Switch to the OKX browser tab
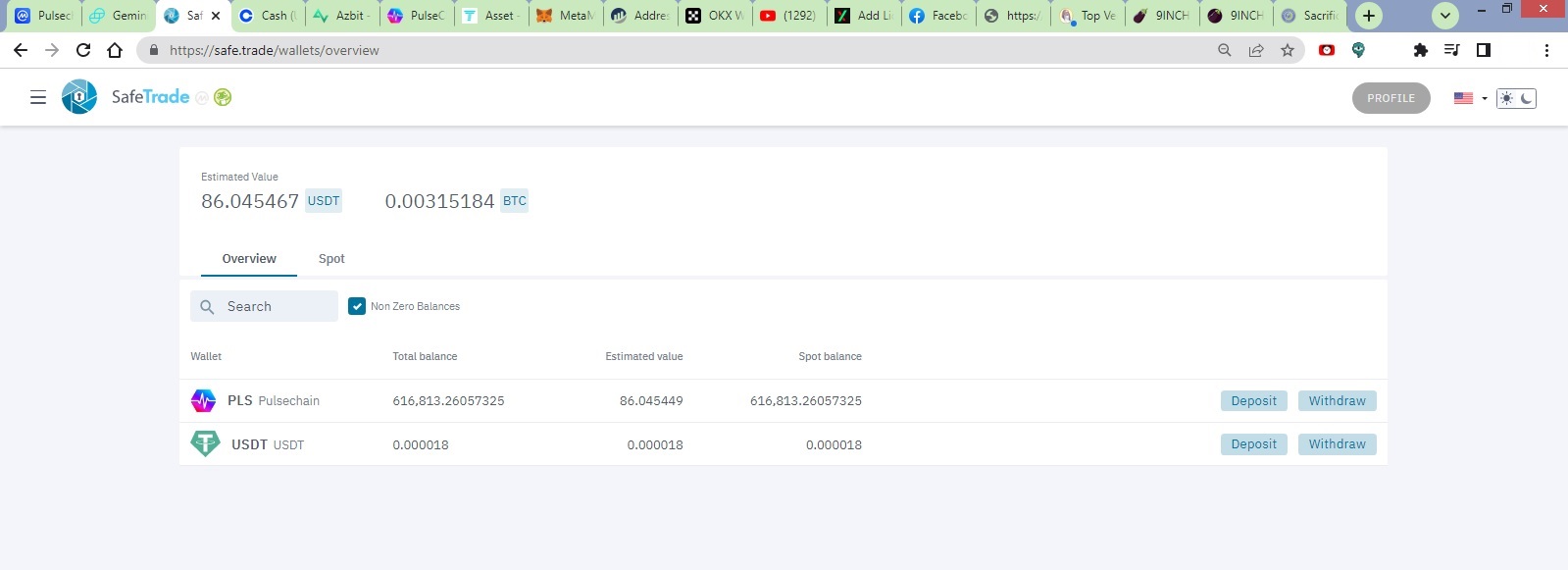1568x570 pixels. click(x=715, y=16)
